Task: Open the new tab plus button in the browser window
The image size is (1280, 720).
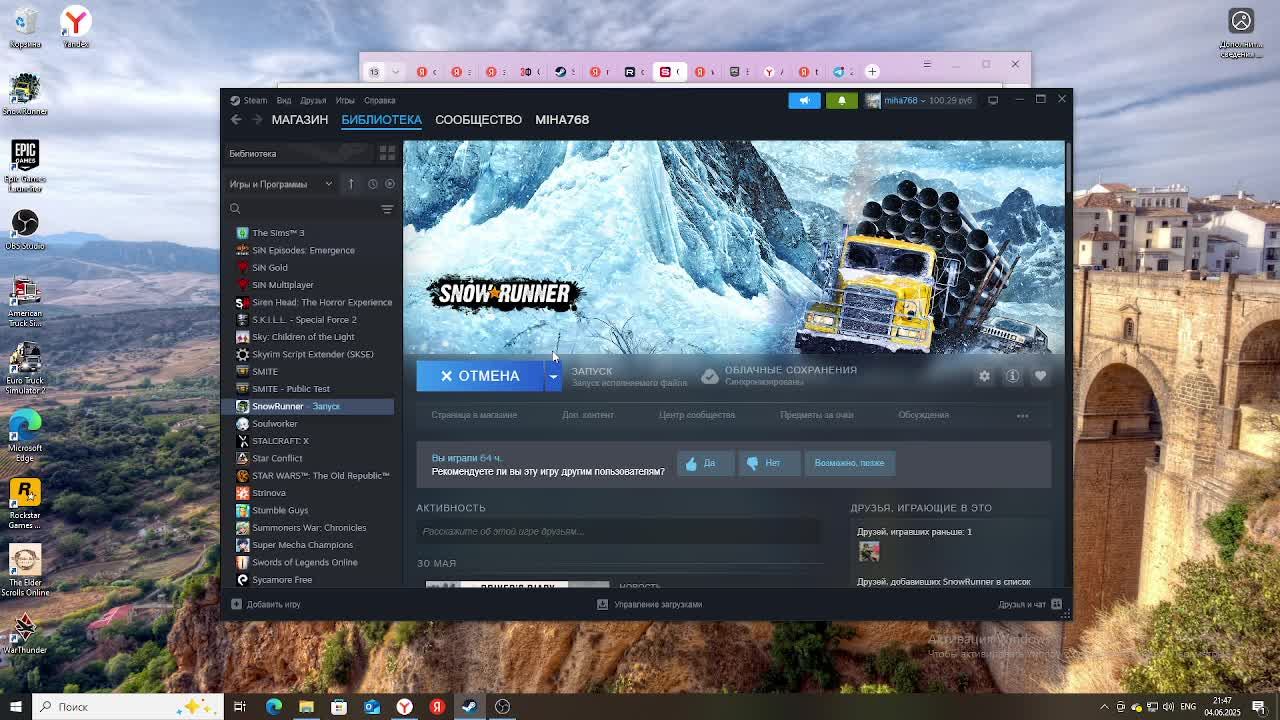Action: [x=872, y=72]
